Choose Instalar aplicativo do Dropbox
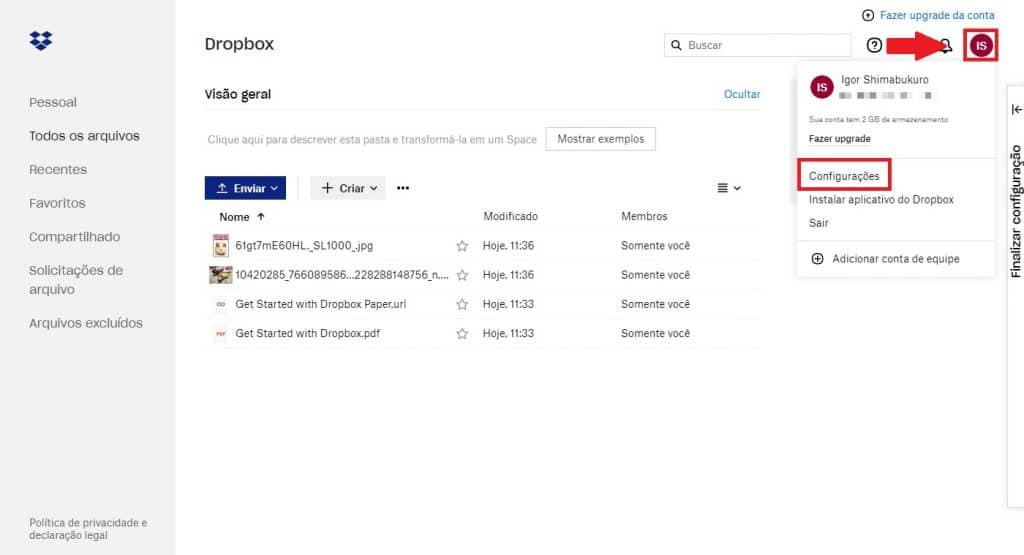This screenshot has height=555, width=1024. (x=881, y=199)
